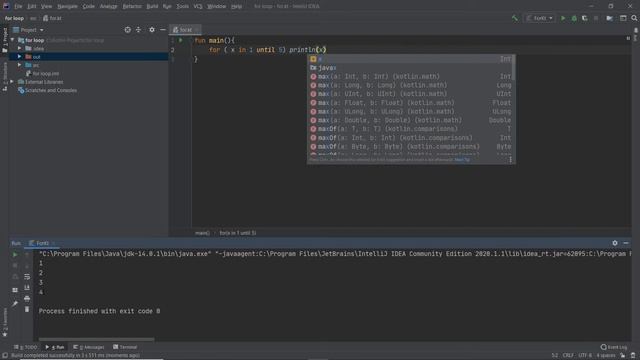Expand the External Libraries node arrow
Screen dimensions: 640x360
click(12, 82)
